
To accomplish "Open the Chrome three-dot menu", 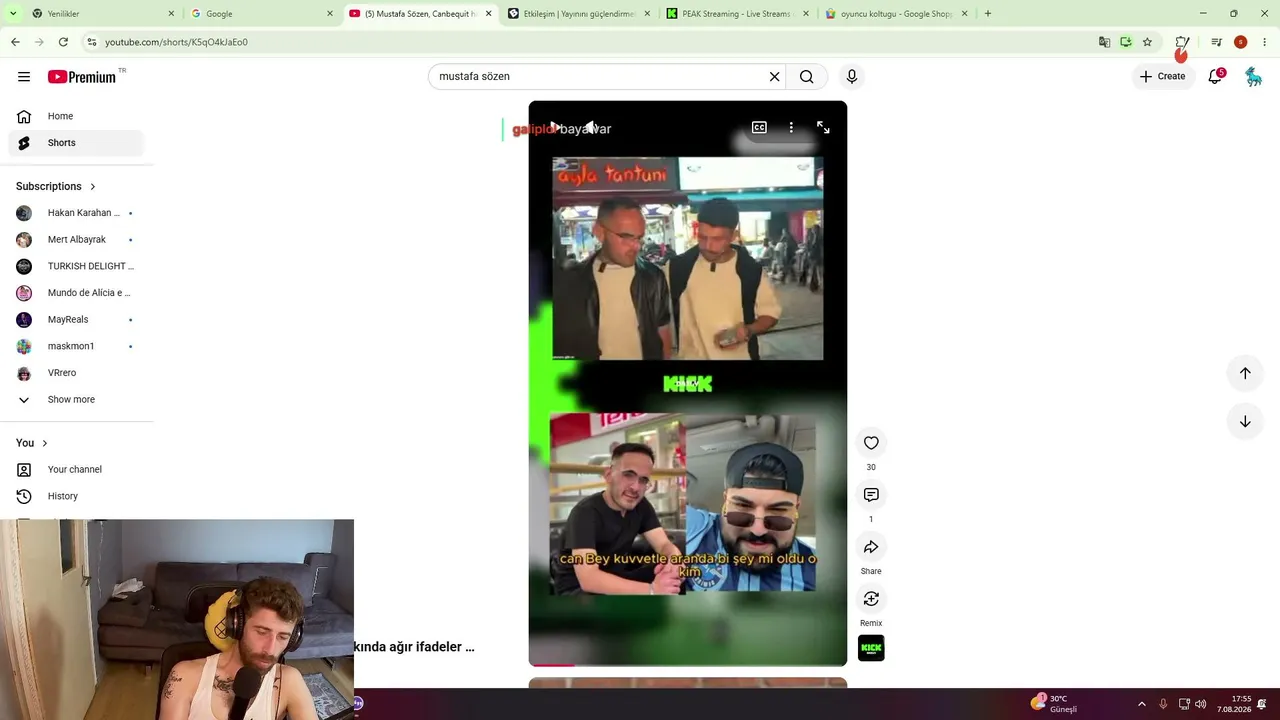I will (1265, 42).
